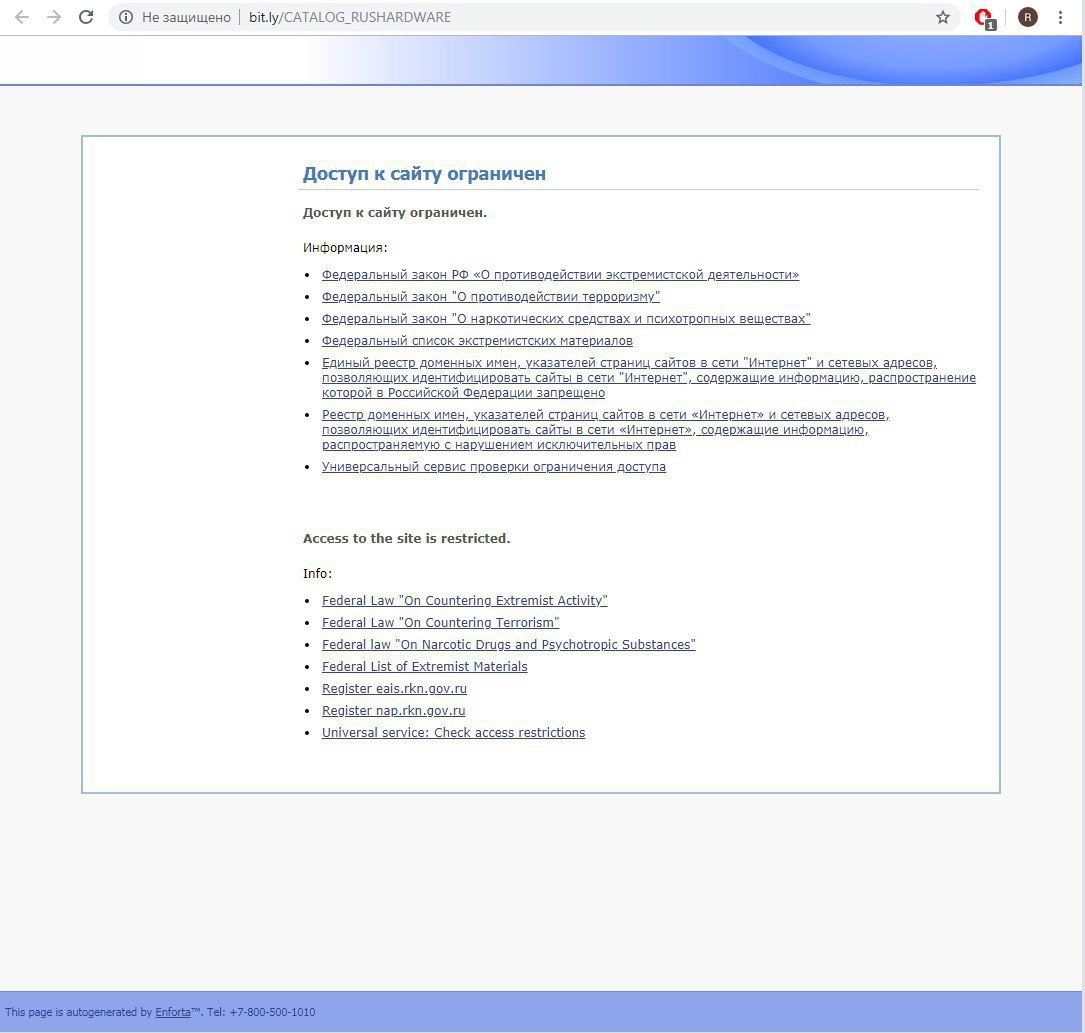Open the Chrome three-dot menu
This screenshot has width=1085, height=1033.
coord(1060,17)
